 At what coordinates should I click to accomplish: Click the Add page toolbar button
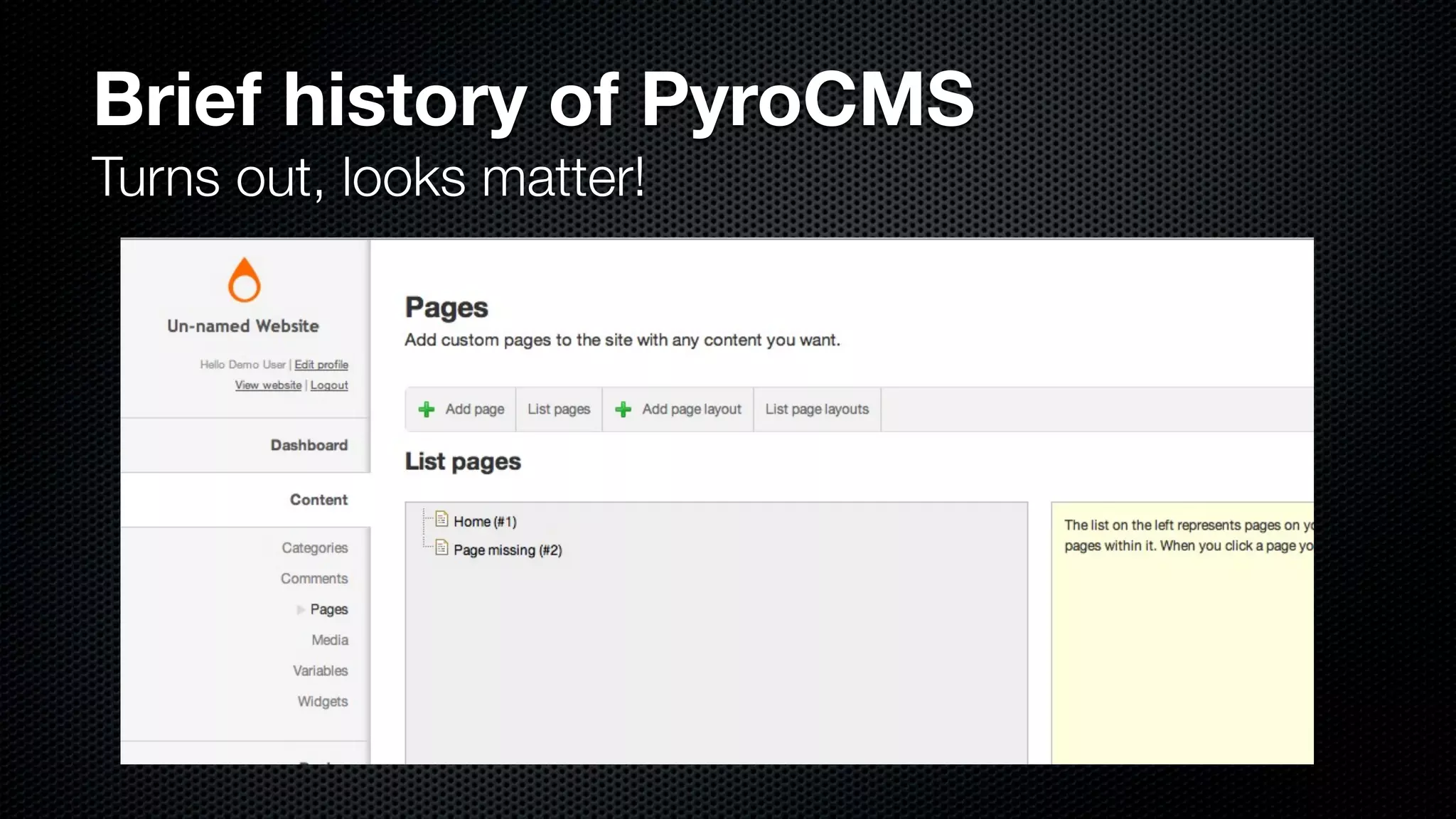[x=461, y=409]
